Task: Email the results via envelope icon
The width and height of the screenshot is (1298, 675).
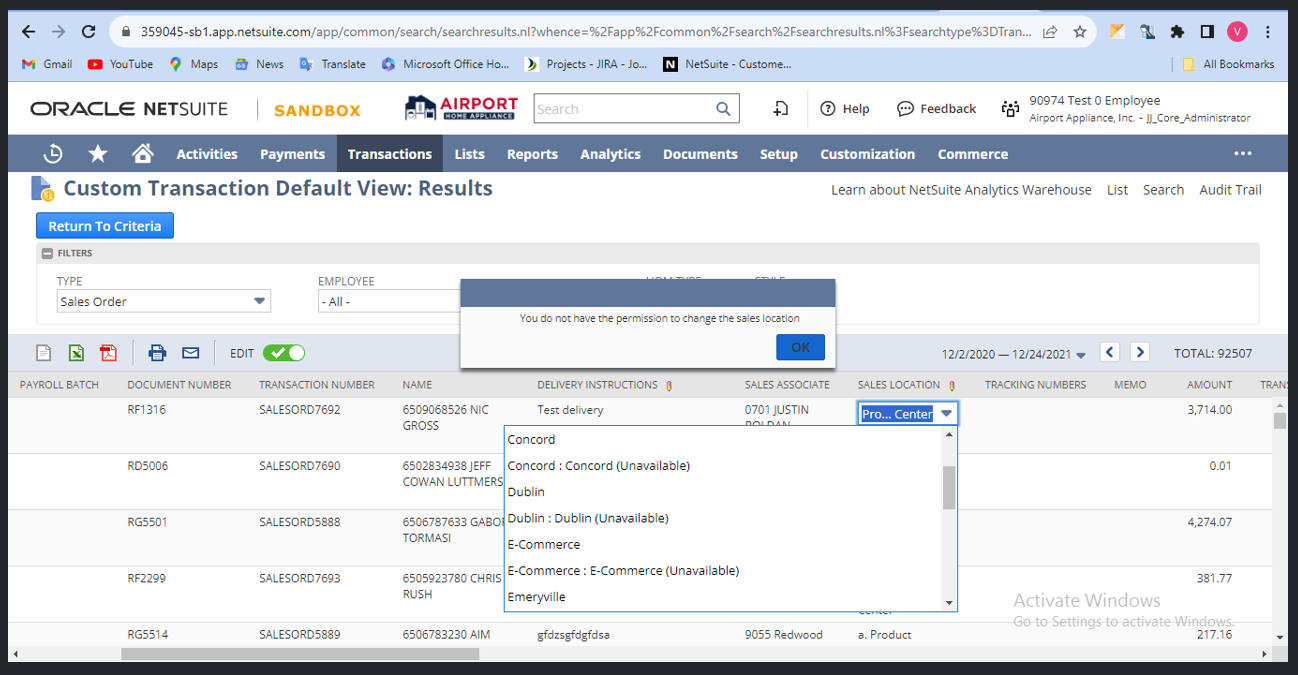Action: click(x=190, y=353)
